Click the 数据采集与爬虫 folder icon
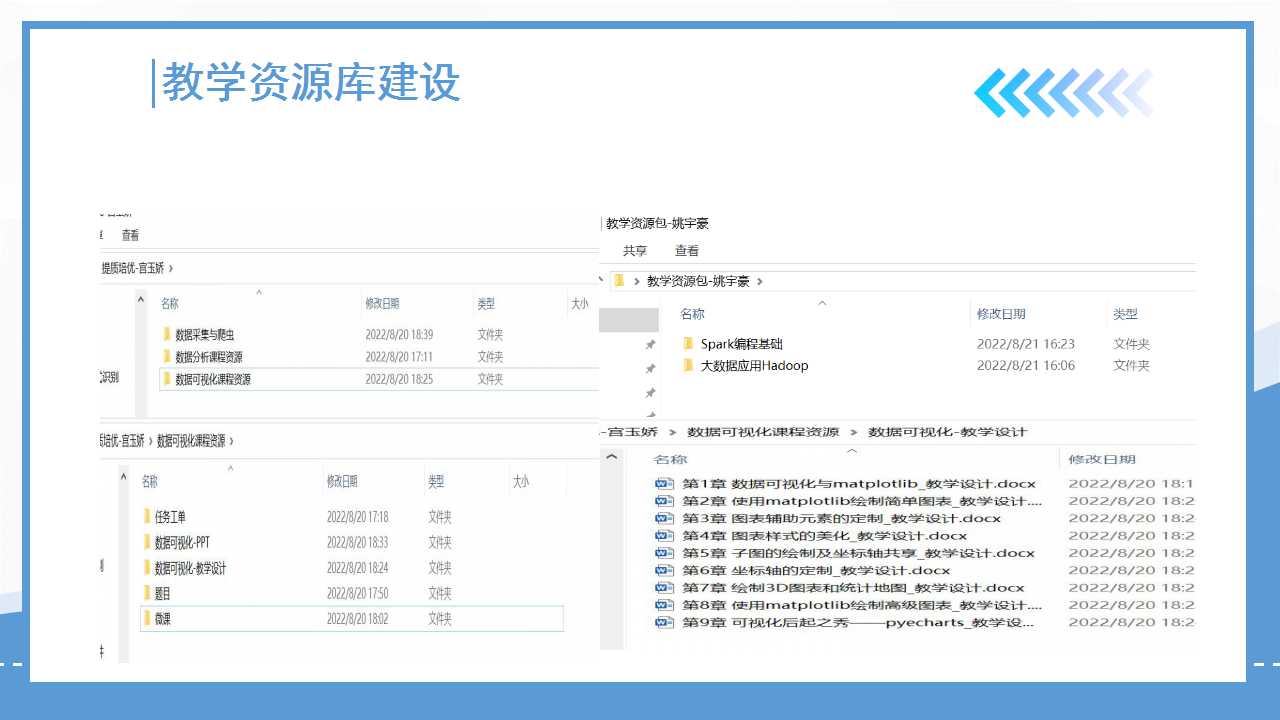This screenshot has width=1280, height=720. pyautogui.click(x=167, y=334)
